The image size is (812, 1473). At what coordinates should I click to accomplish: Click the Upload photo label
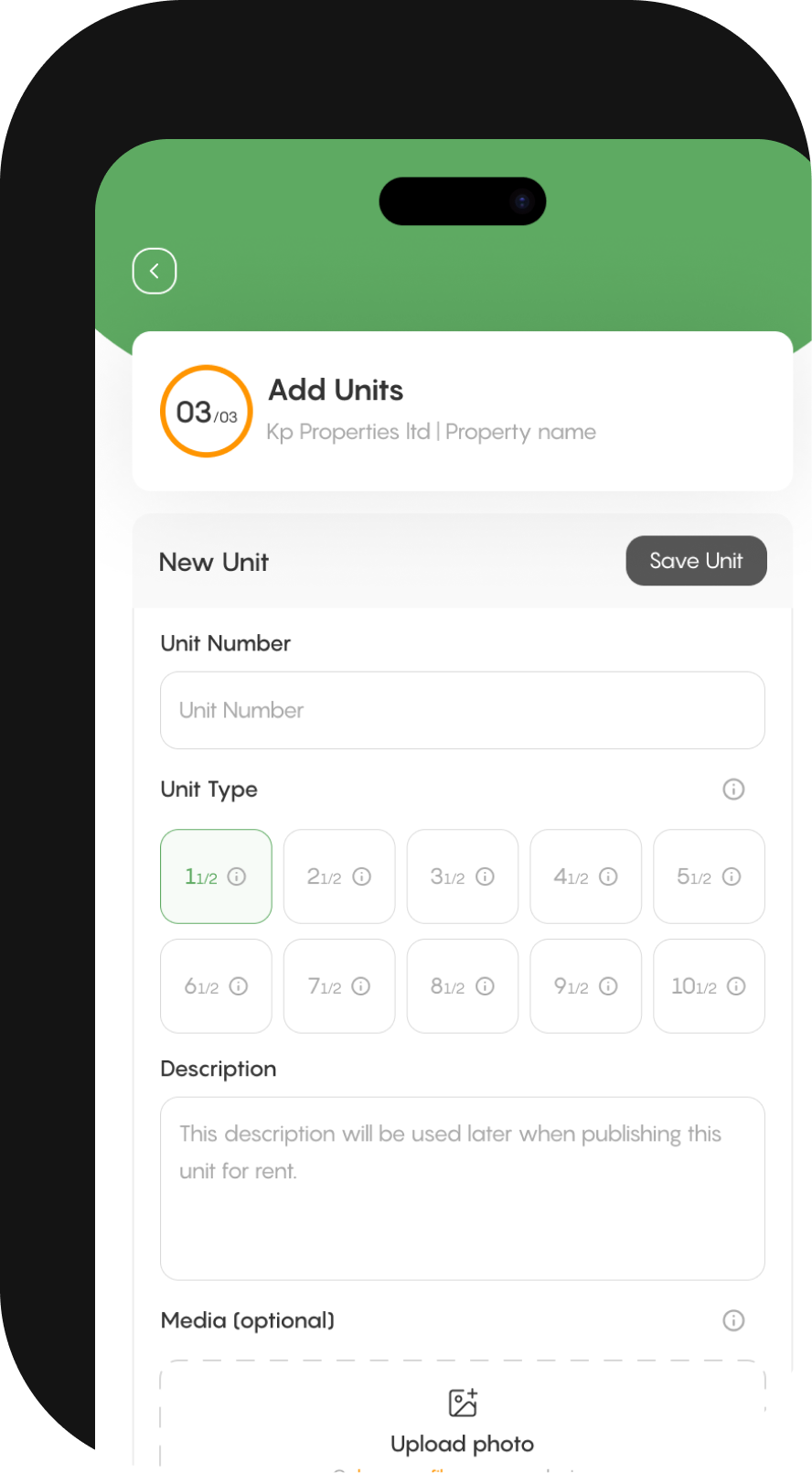point(463,1444)
